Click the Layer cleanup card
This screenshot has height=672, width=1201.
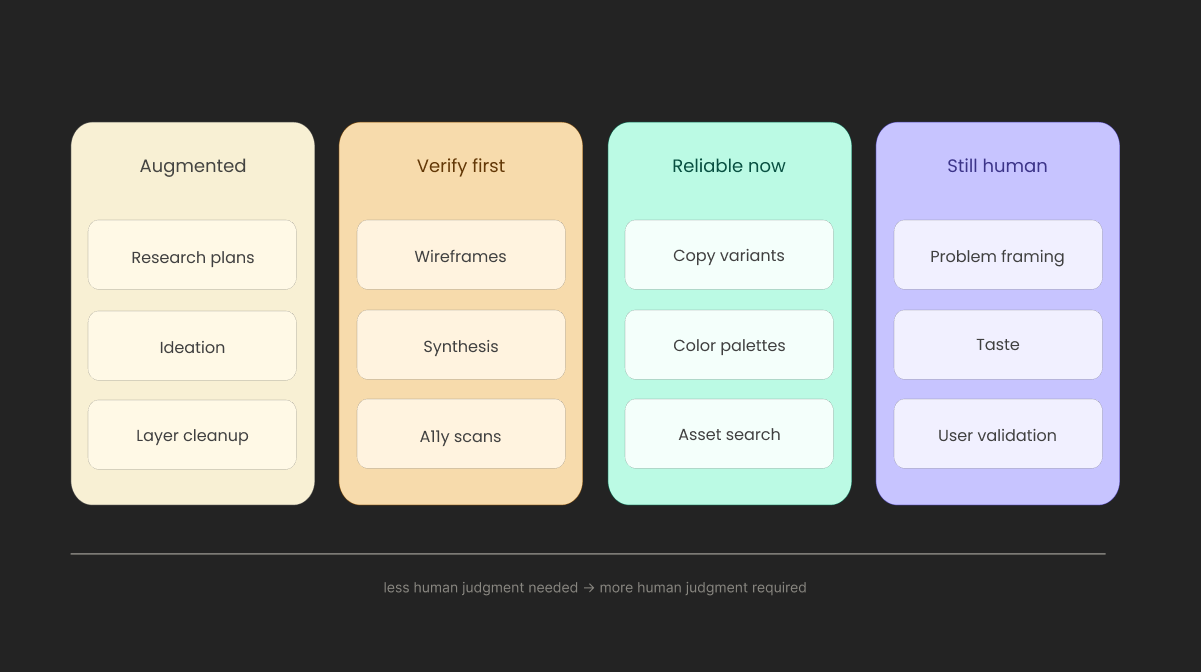(192, 435)
